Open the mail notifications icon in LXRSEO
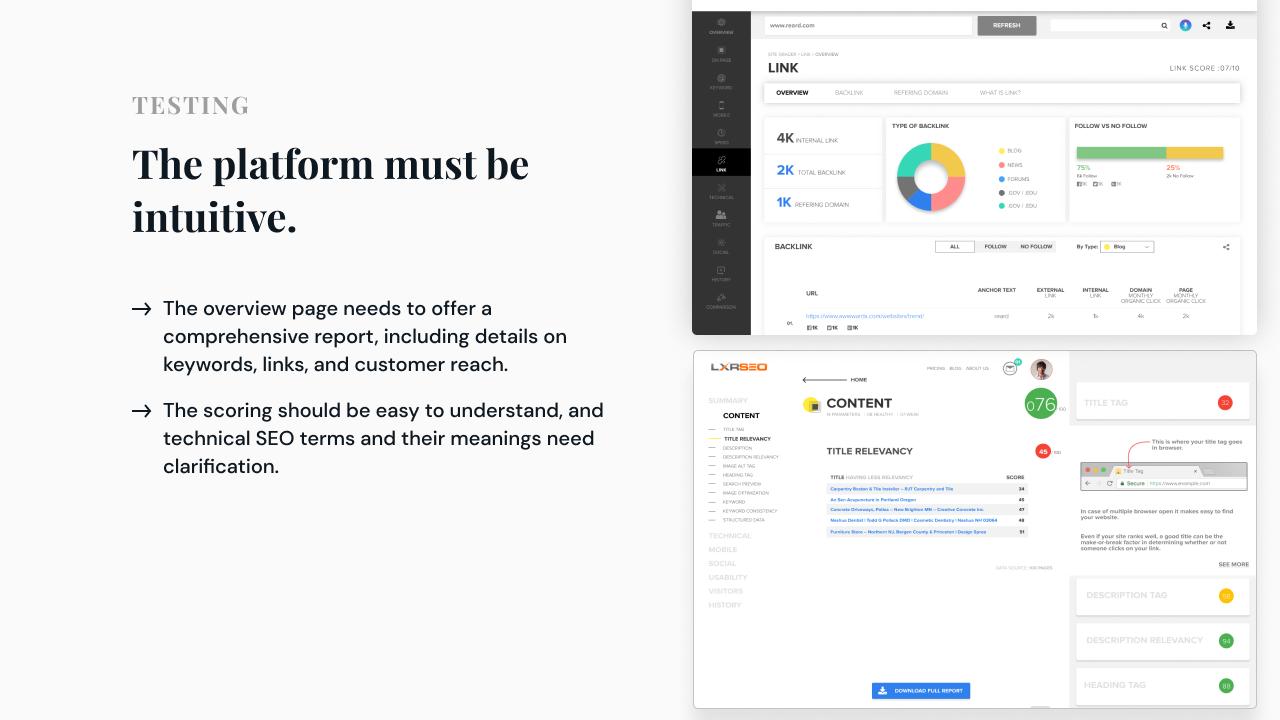 [1010, 368]
